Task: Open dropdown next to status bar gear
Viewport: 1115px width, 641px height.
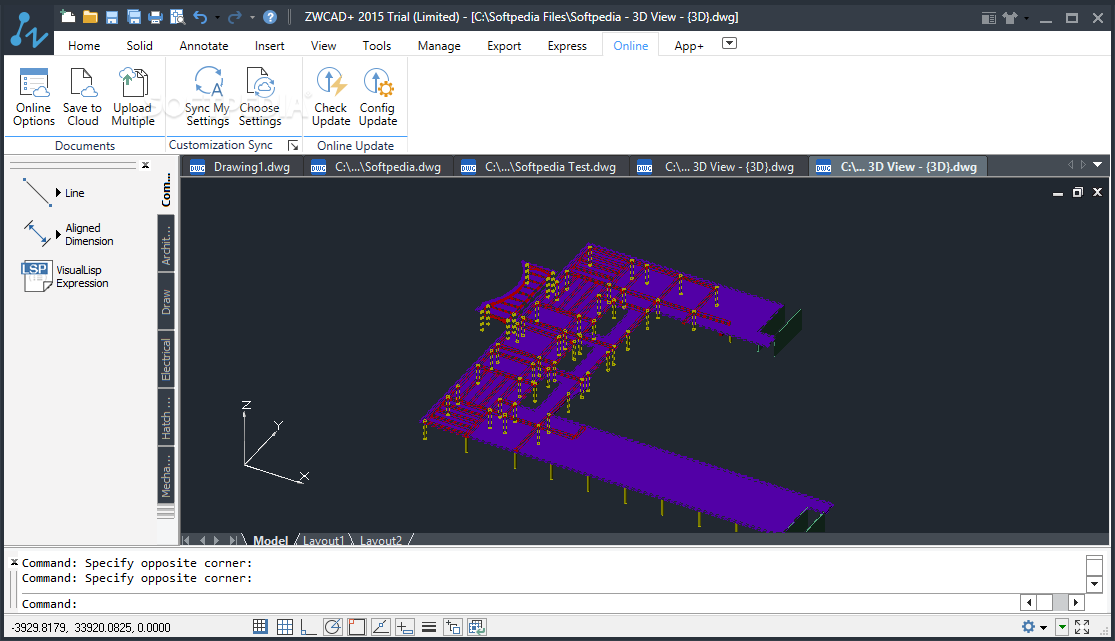Action: click(x=1043, y=627)
